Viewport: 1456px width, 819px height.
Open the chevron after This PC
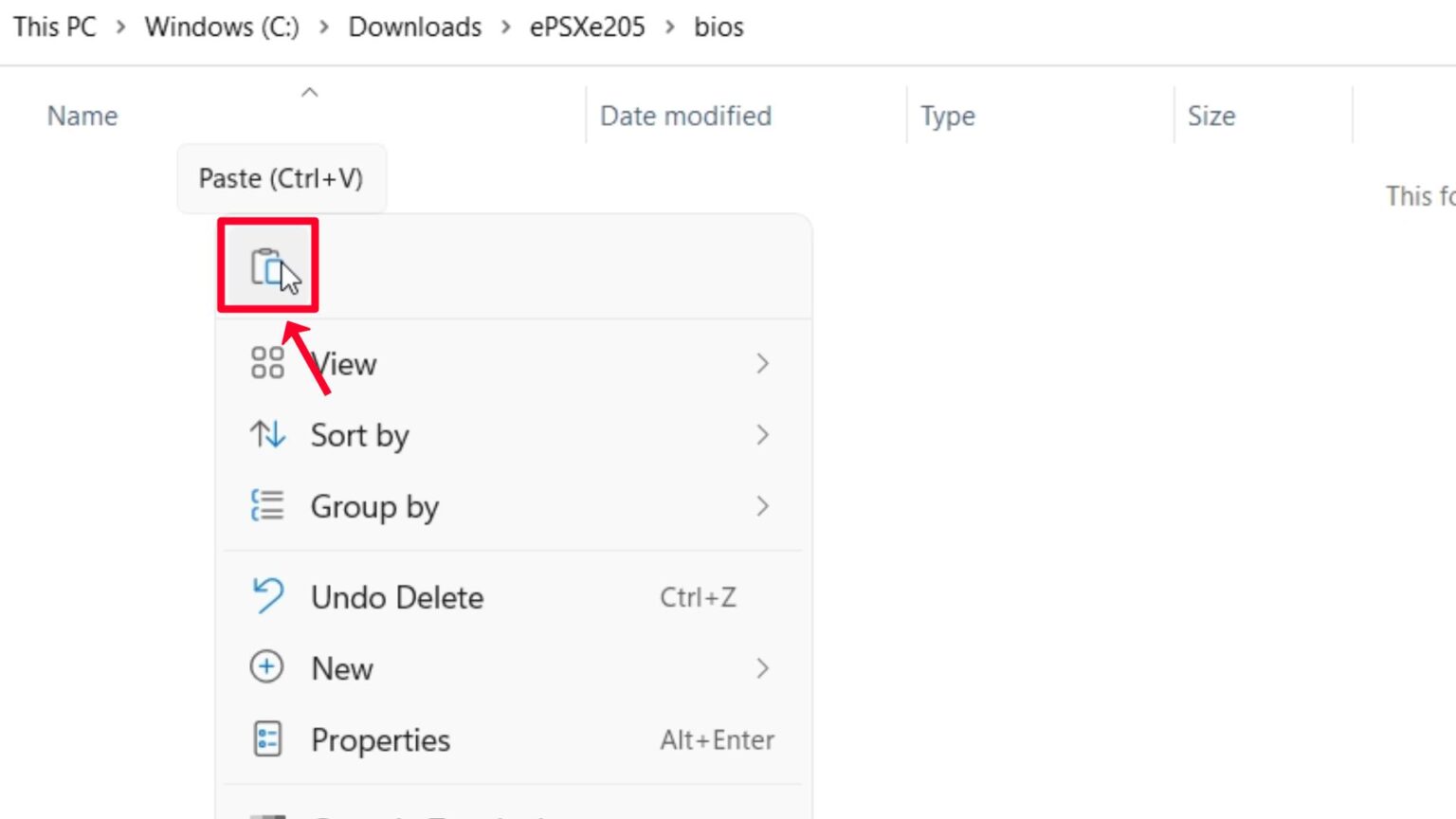pos(120,27)
